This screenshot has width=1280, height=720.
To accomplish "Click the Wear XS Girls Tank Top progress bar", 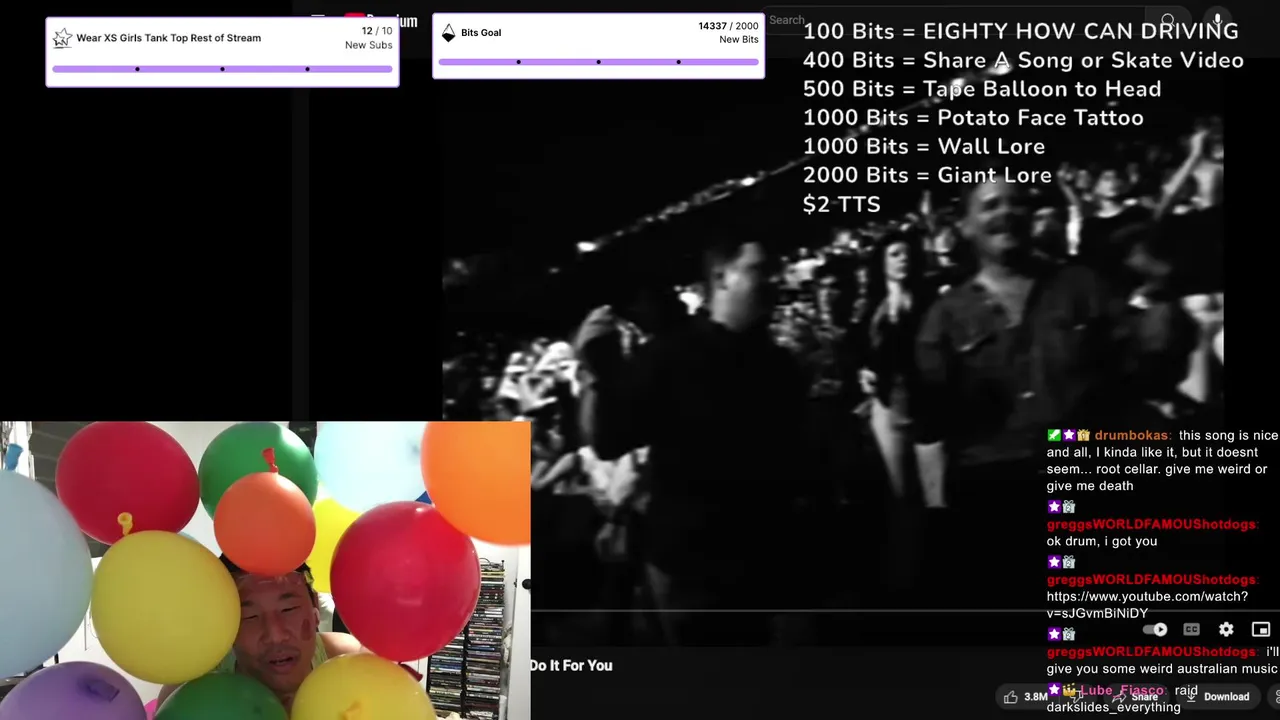I will pos(222,69).
